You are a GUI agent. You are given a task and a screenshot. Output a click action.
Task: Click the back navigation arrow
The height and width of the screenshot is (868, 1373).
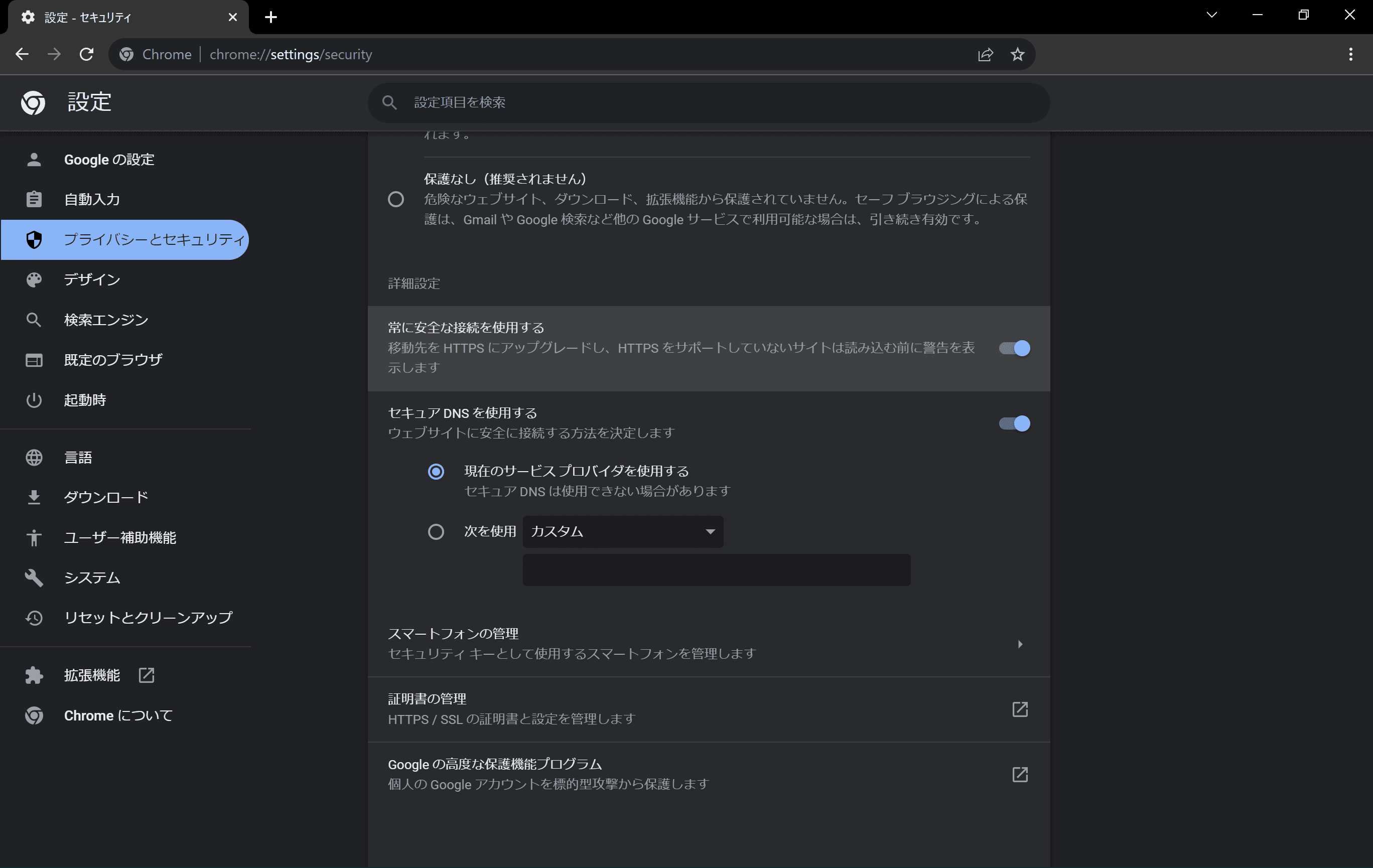coord(22,54)
